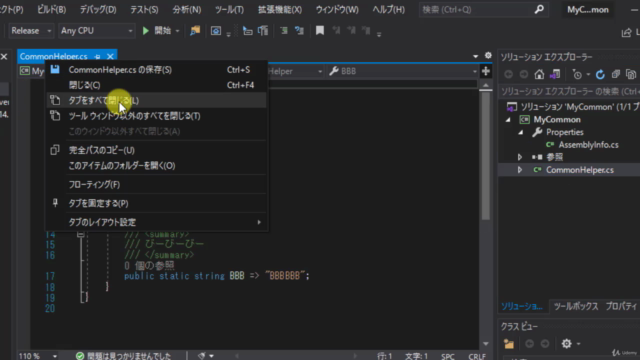Collapse the MyCommon project node
Screen dimensions: 640x360
pyautogui.click(x=508, y=120)
